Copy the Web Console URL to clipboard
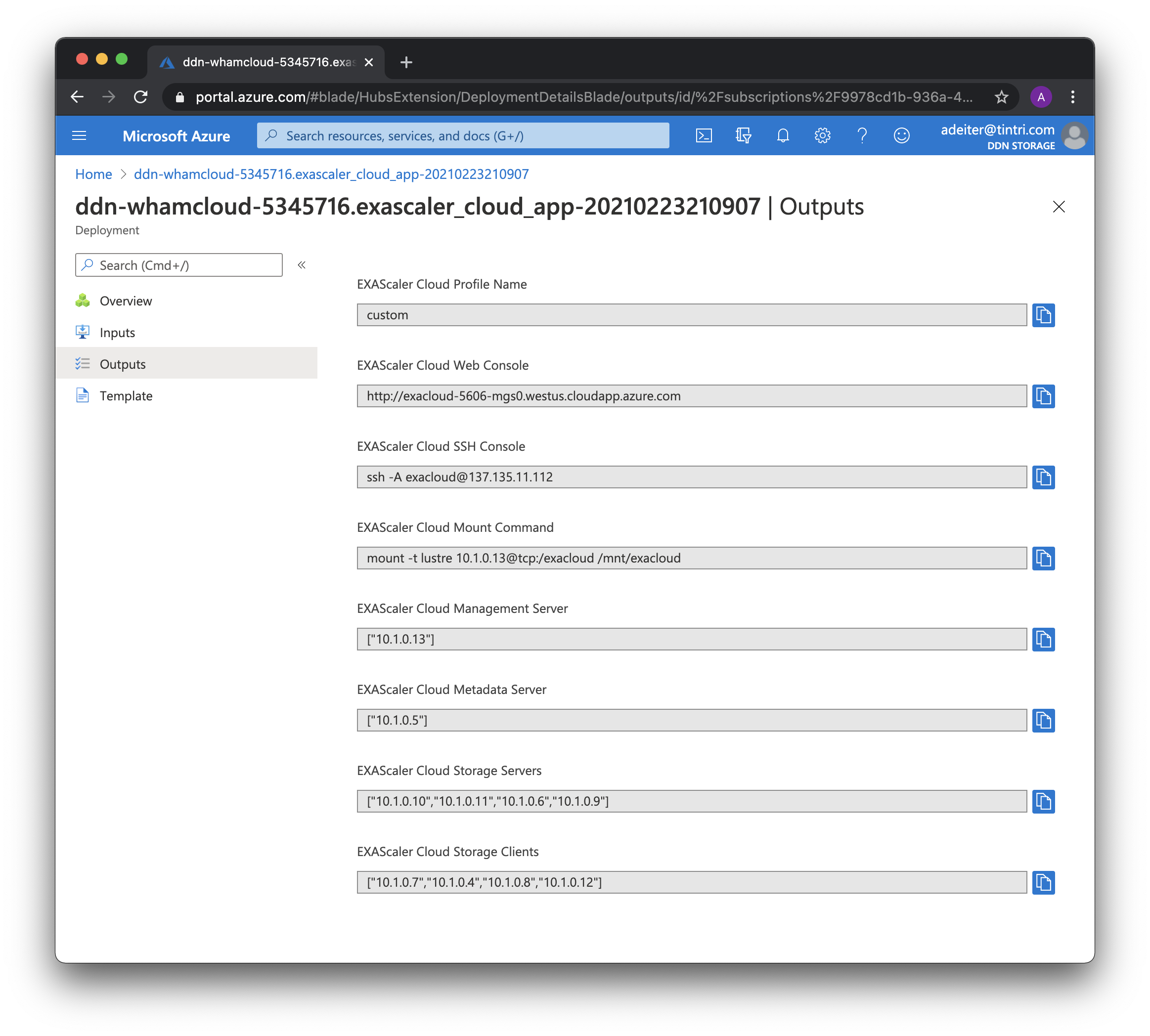Image resolution: width=1150 pixels, height=1036 pixels. [1043, 396]
